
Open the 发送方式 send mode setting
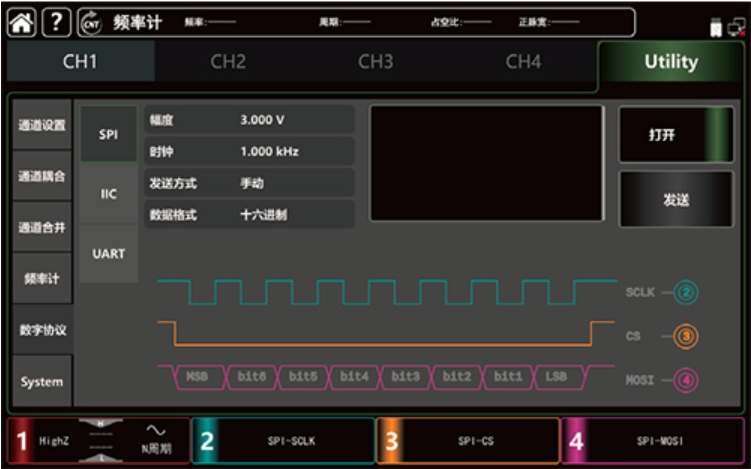[x=249, y=183]
